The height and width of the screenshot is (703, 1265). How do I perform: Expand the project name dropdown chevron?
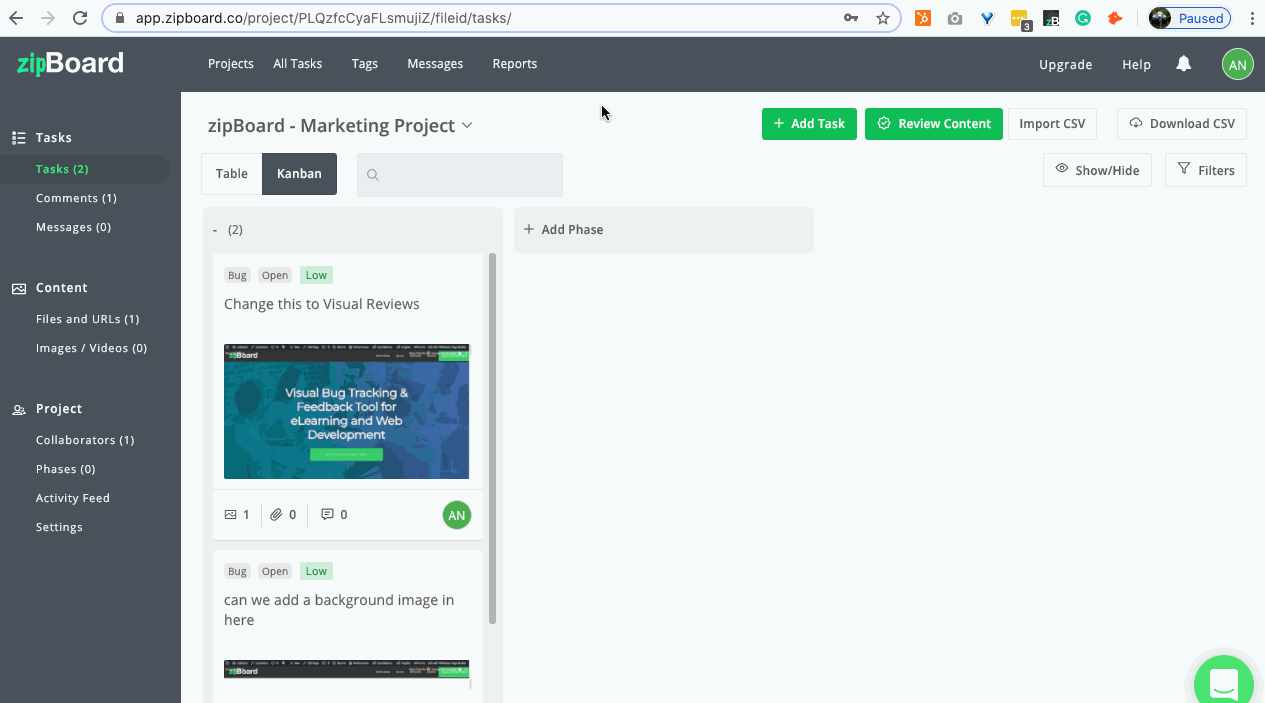[466, 126]
